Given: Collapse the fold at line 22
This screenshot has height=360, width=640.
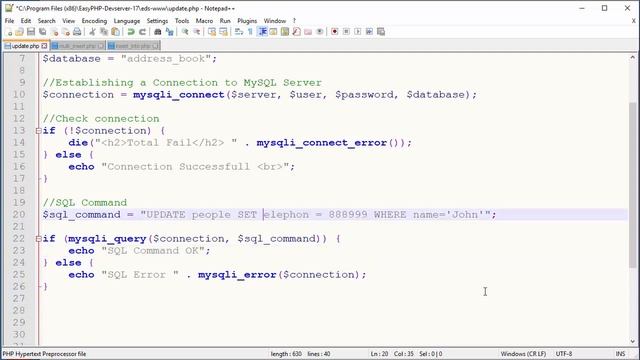Looking at the screenshot, I should click(38, 239).
